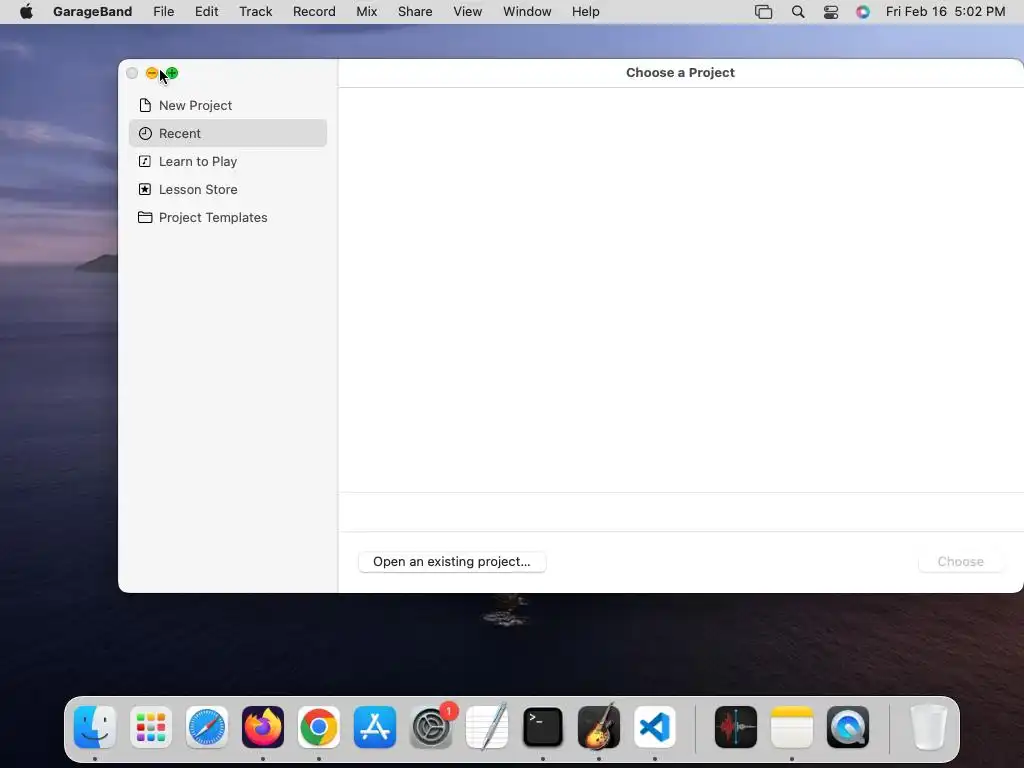Select New Project in the sidebar
This screenshot has height=768, width=1024.
(x=228, y=105)
